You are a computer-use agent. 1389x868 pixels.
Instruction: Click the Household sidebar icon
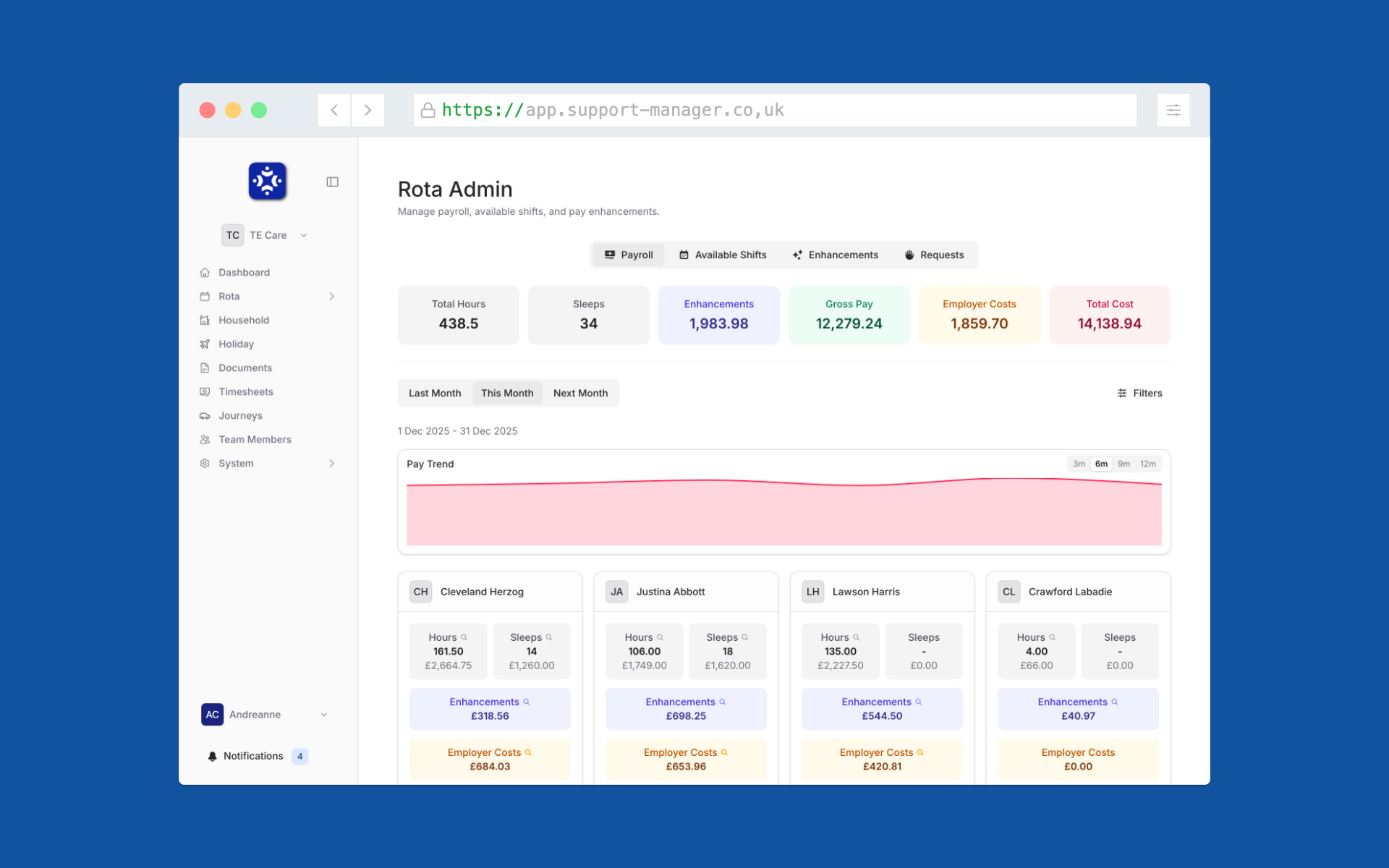(205, 320)
